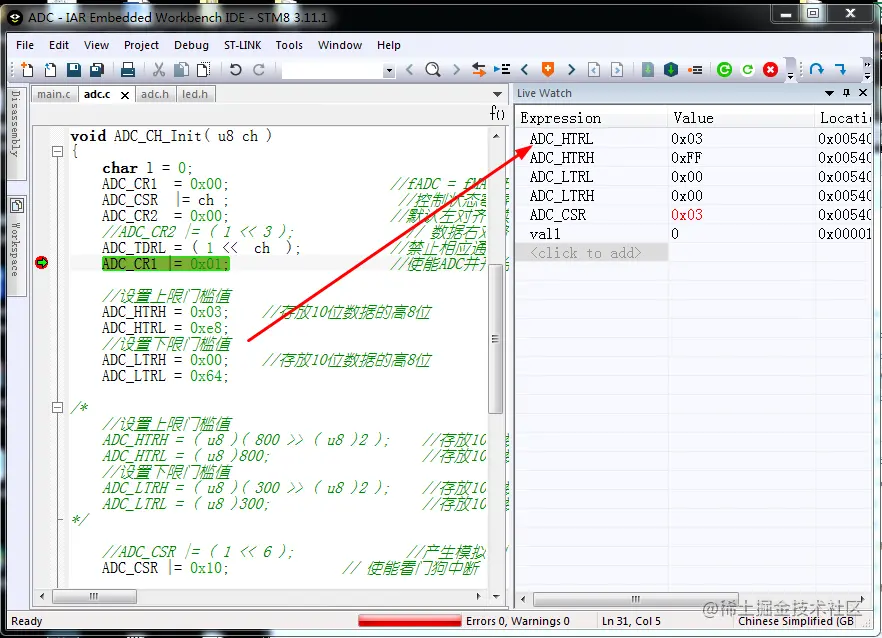Jump to the previous bookmark arrow
This screenshot has height=638, width=882.
click(x=525, y=69)
